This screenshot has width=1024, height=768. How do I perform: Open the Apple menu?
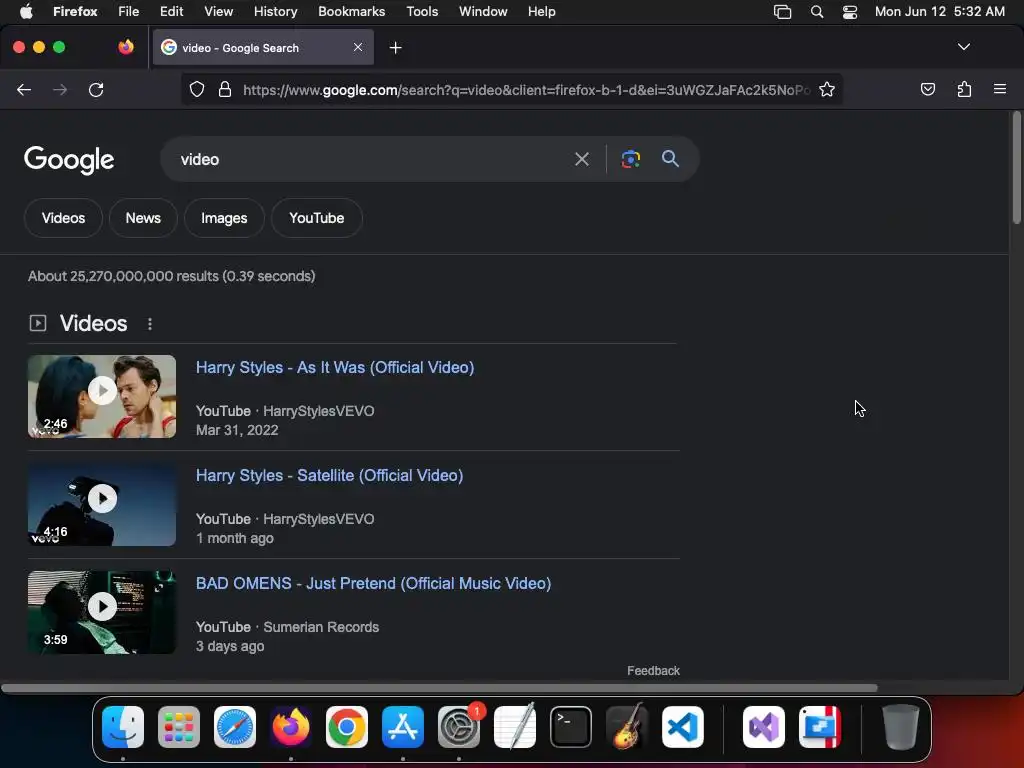tap(26, 11)
